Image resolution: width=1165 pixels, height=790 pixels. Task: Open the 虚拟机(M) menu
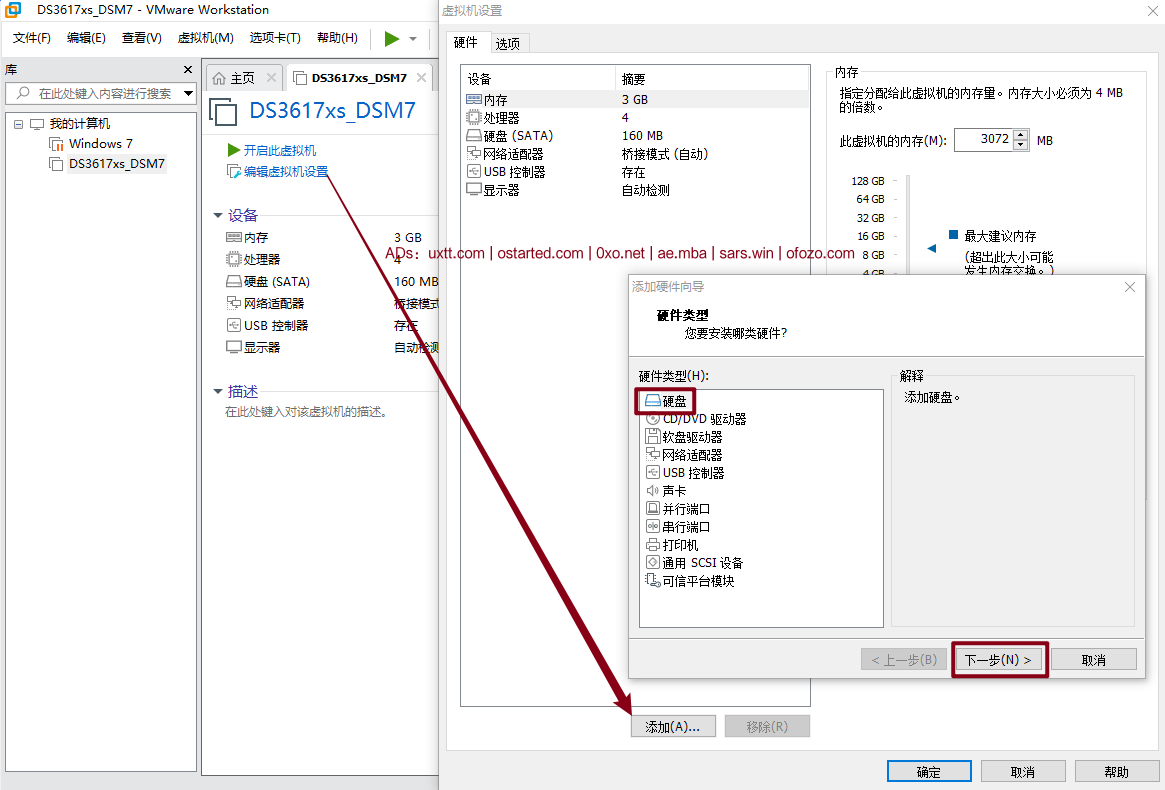point(206,38)
